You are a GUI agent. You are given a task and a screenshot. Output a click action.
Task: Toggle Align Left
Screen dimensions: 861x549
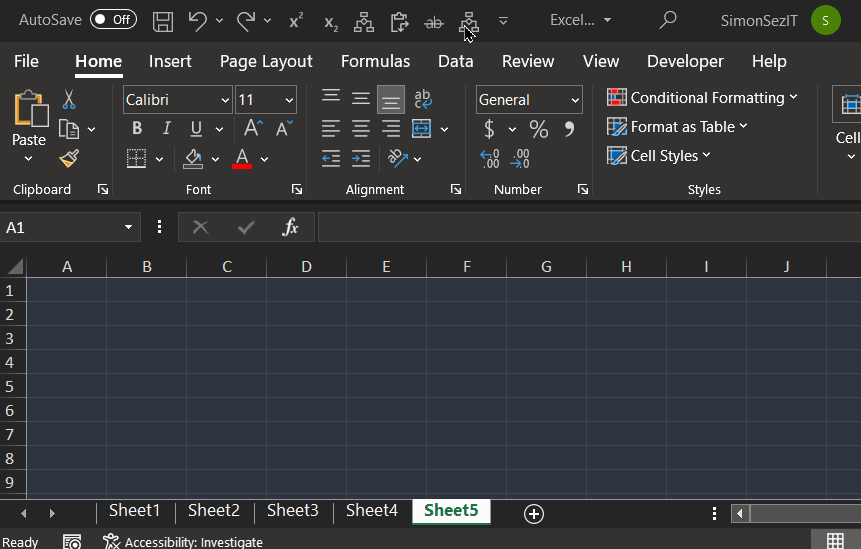click(331, 129)
